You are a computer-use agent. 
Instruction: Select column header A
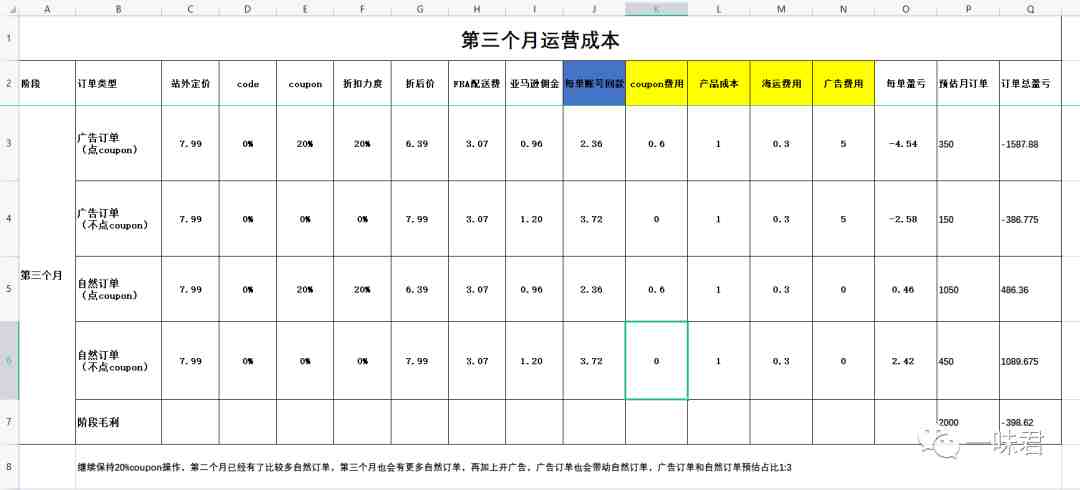[47, 9]
